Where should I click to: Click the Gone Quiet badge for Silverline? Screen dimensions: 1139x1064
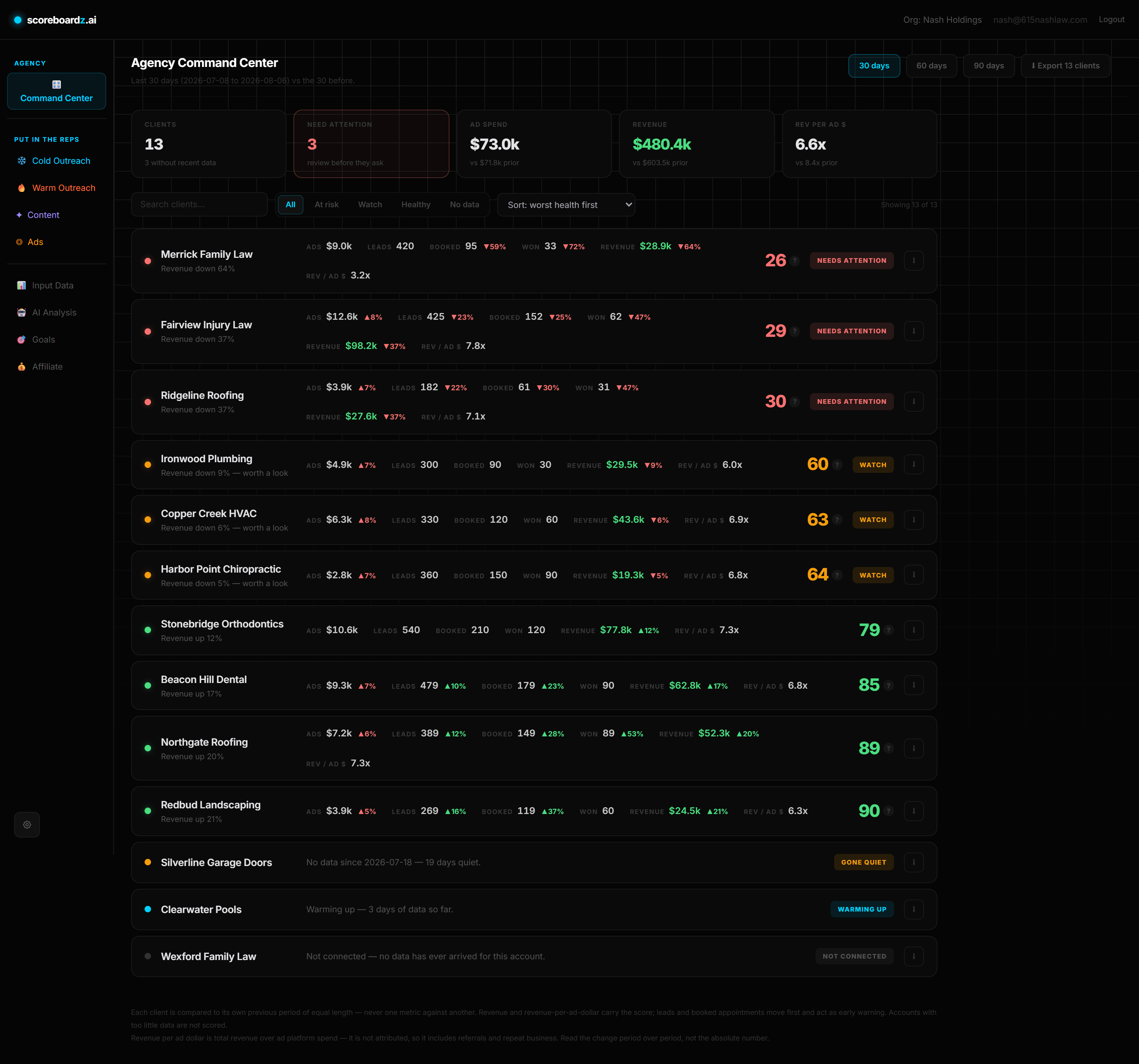point(863,862)
